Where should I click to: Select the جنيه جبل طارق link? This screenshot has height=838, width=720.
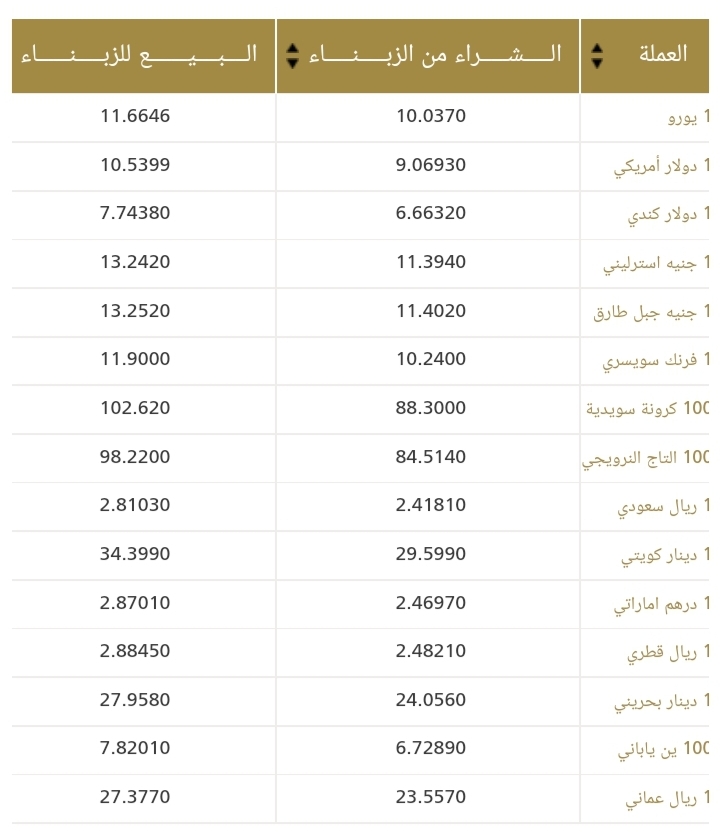[651, 311]
